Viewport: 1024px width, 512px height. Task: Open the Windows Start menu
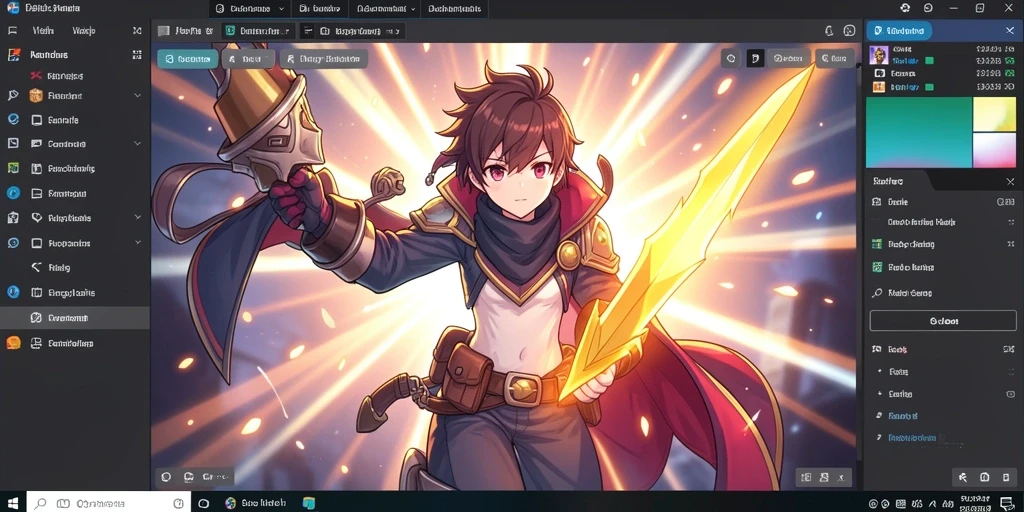12,503
